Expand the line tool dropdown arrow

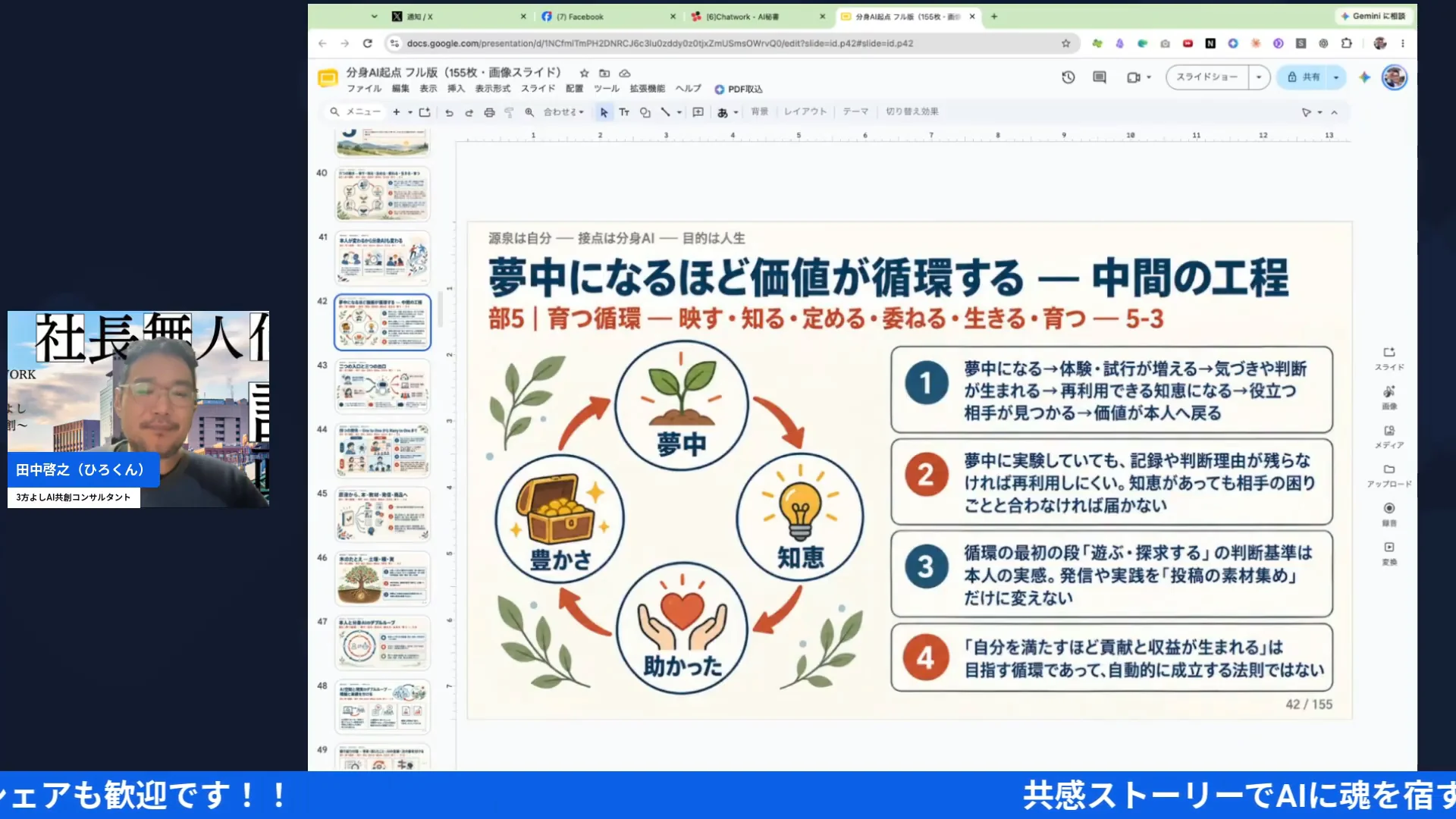coord(679,112)
